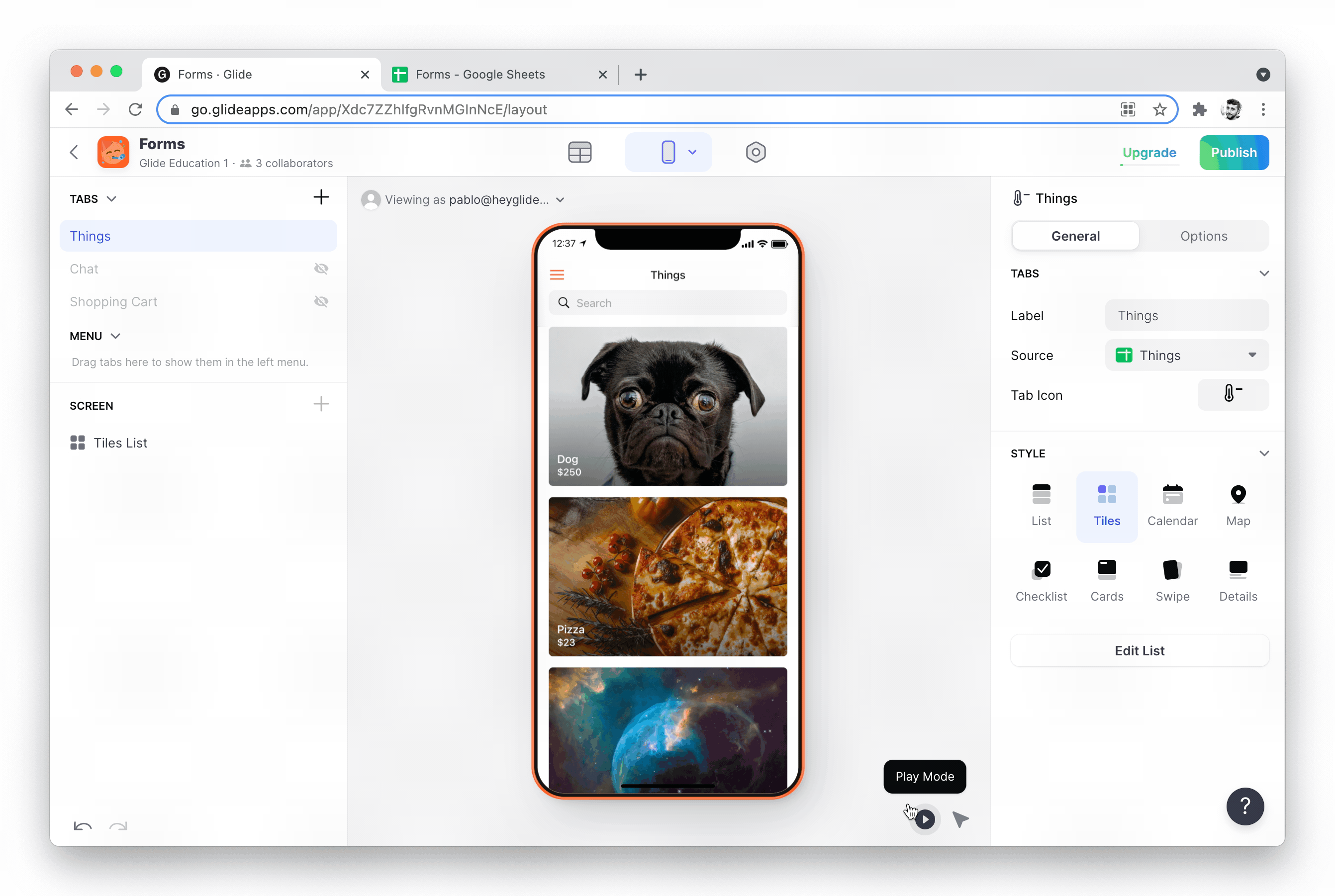This screenshot has width=1335, height=896.
Task: Switch to the Options tab
Action: [1203, 236]
